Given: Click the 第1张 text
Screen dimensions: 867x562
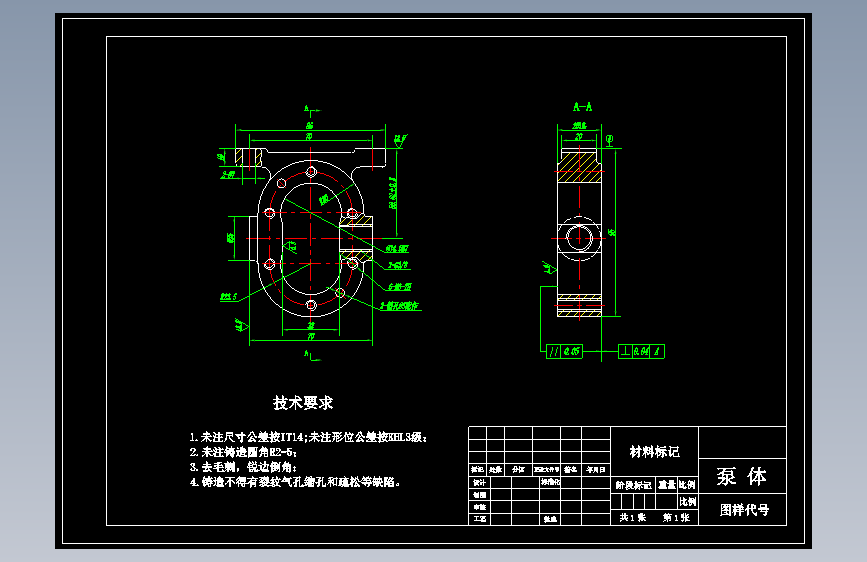Looking at the screenshot, I should point(676,517).
